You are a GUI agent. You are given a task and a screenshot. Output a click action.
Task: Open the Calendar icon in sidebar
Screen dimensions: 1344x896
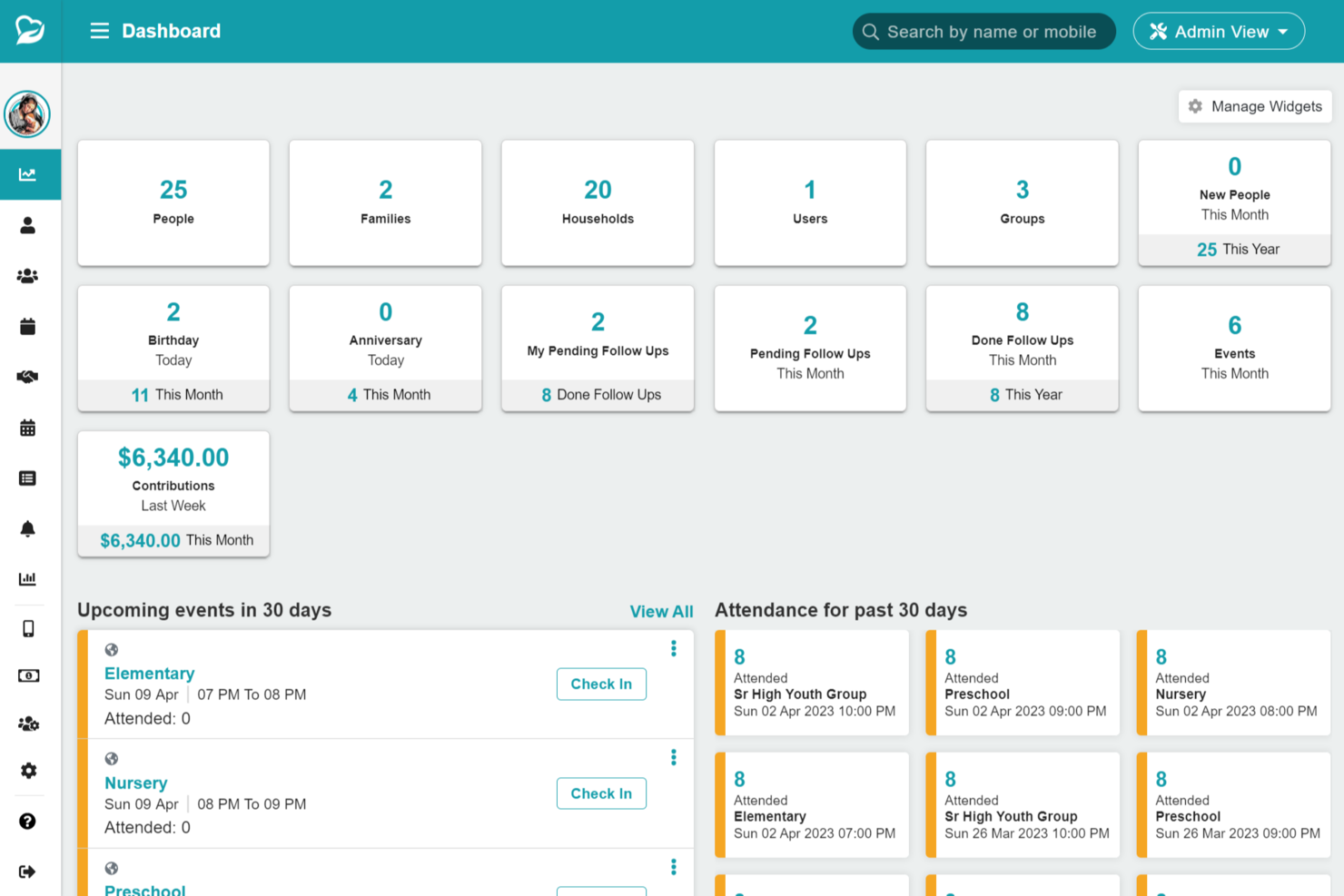[27, 428]
